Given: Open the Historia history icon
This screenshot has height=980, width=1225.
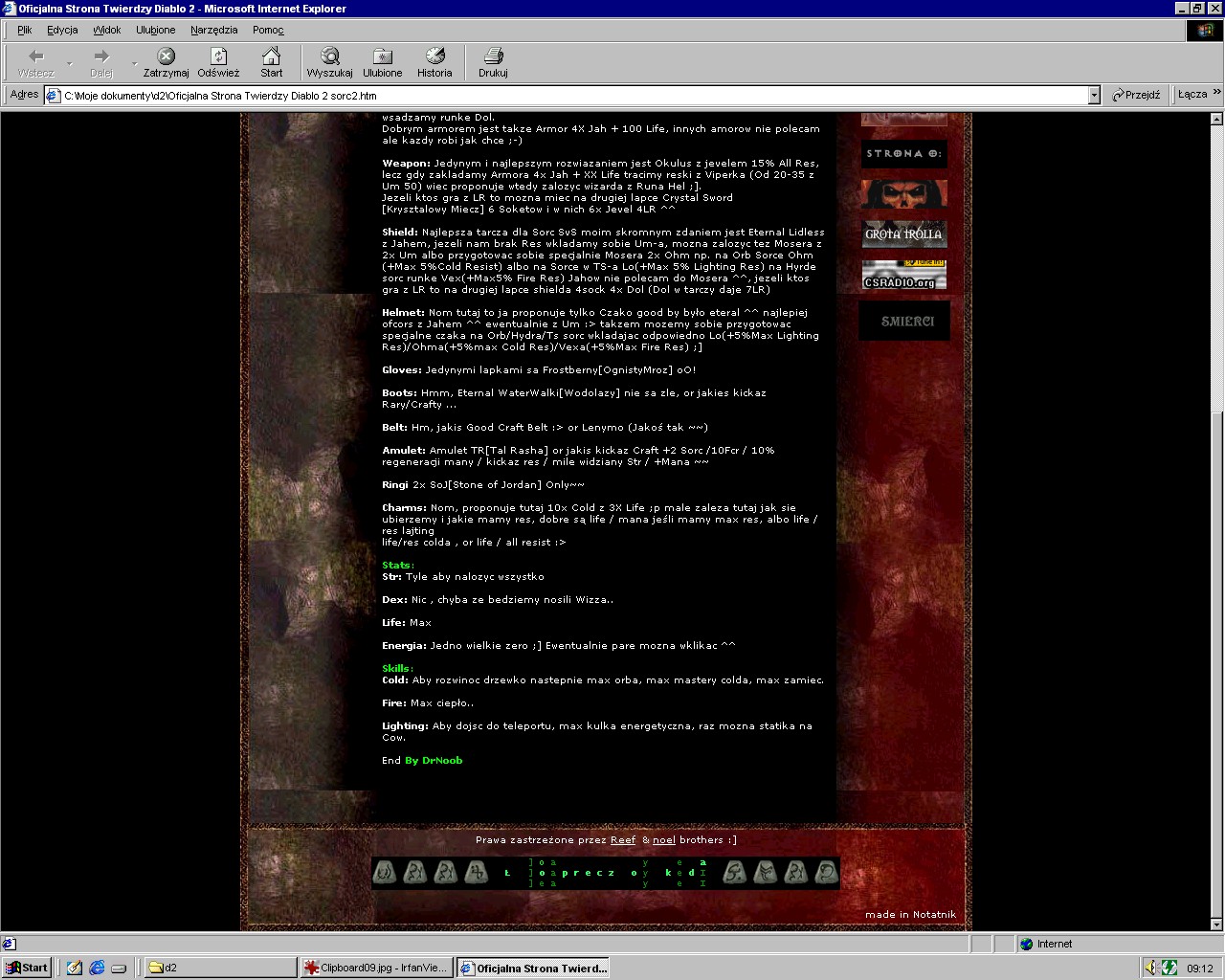Looking at the screenshot, I should point(434,56).
